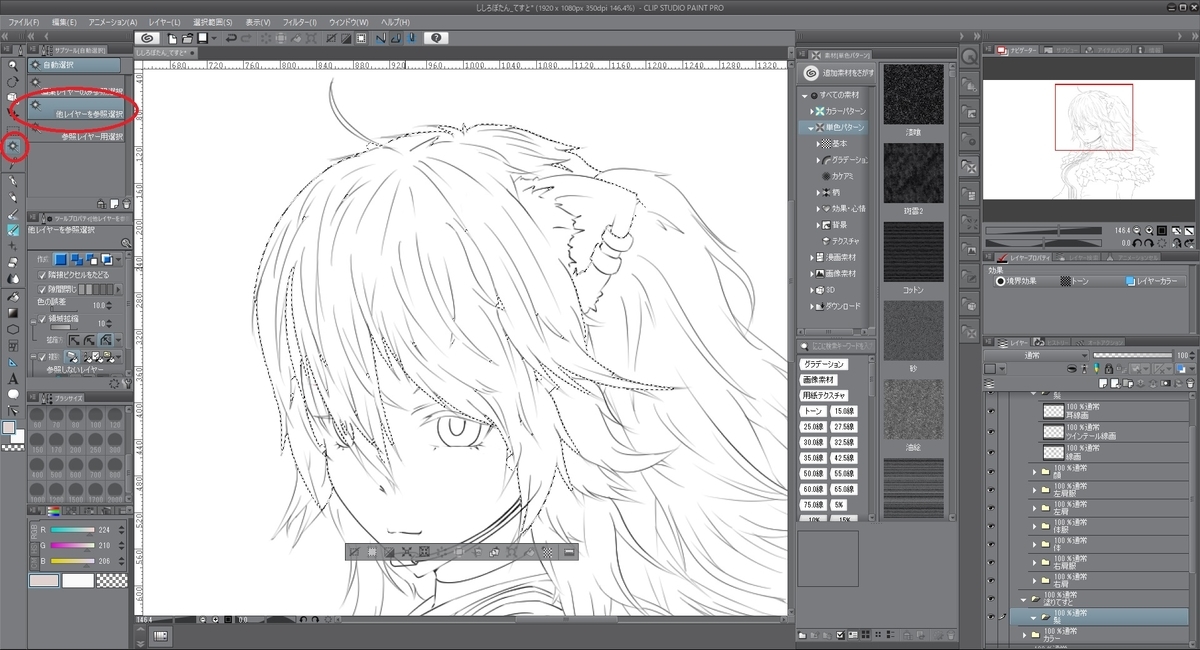Toggle '隣接ピクセルをたどる' checkbox
The image size is (1200, 650).
(x=42, y=274)
